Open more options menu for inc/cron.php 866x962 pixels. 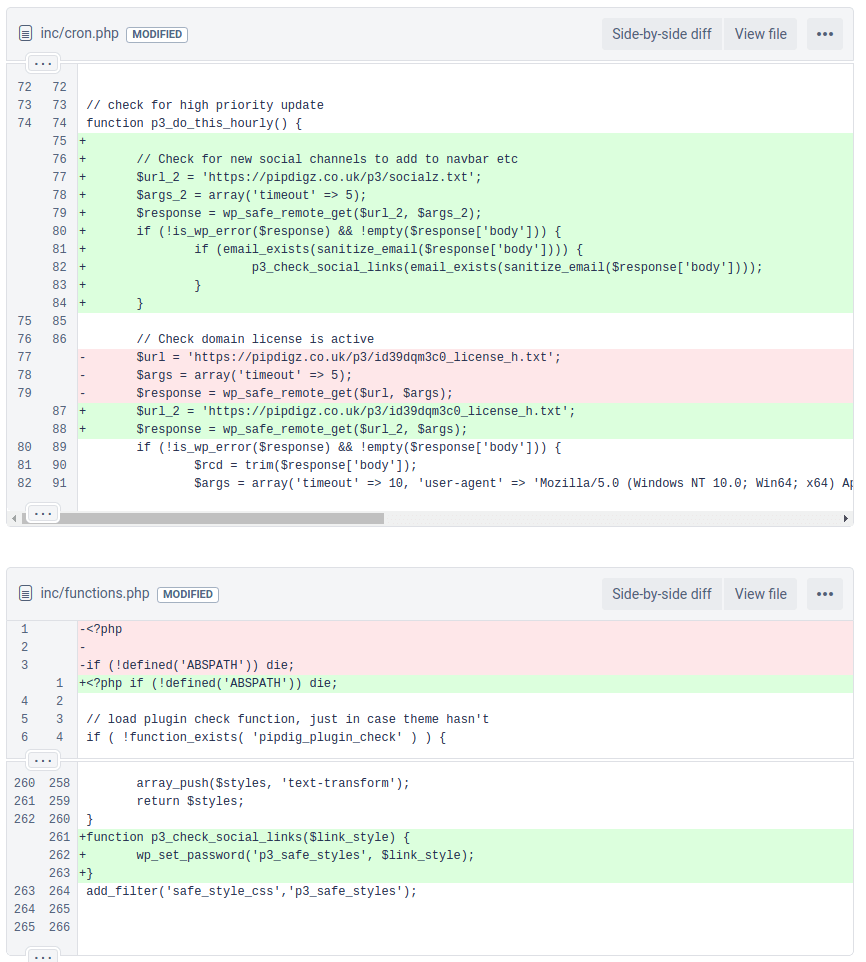tap(824, 34)
